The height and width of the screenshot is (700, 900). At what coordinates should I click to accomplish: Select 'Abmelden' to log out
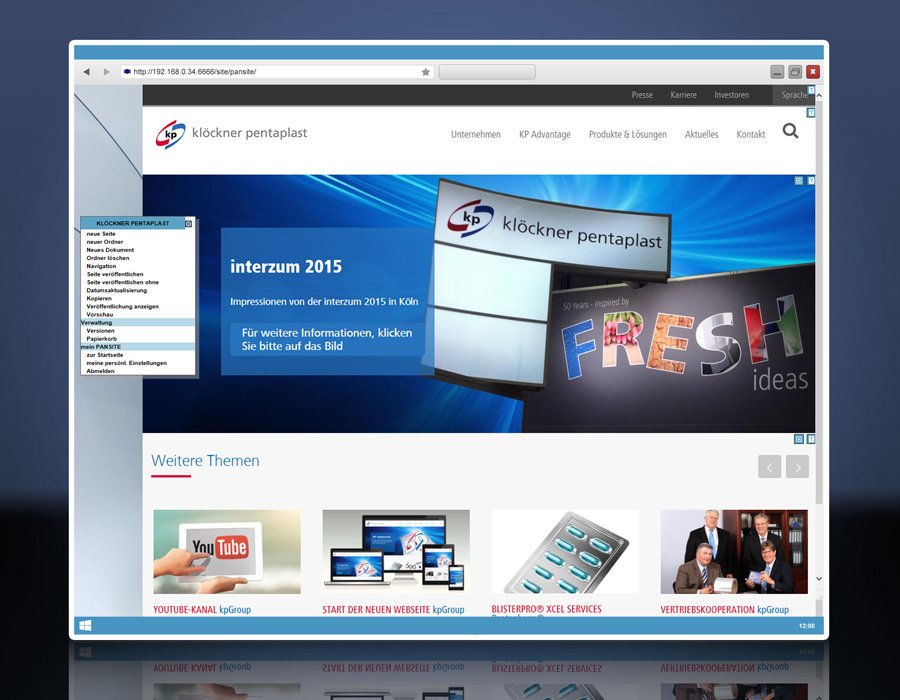pos(100,371)
